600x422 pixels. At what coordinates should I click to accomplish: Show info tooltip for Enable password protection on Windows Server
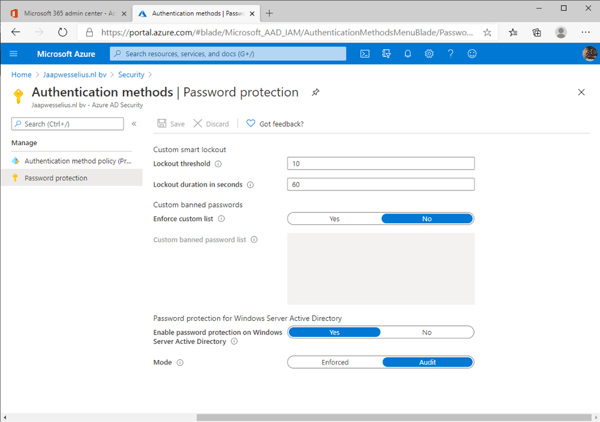tap(234, 341)
